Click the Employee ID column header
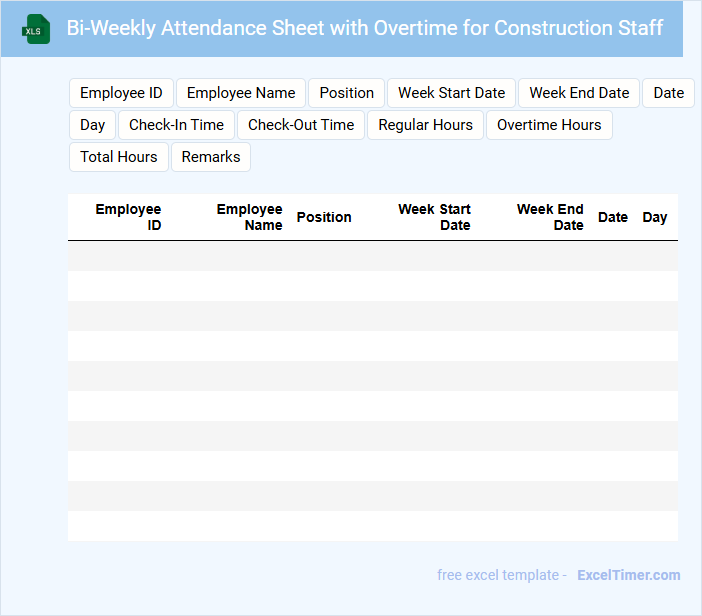The height and width of the screenshot is (616, 702). pyautogui.click(x=128, y=217)
